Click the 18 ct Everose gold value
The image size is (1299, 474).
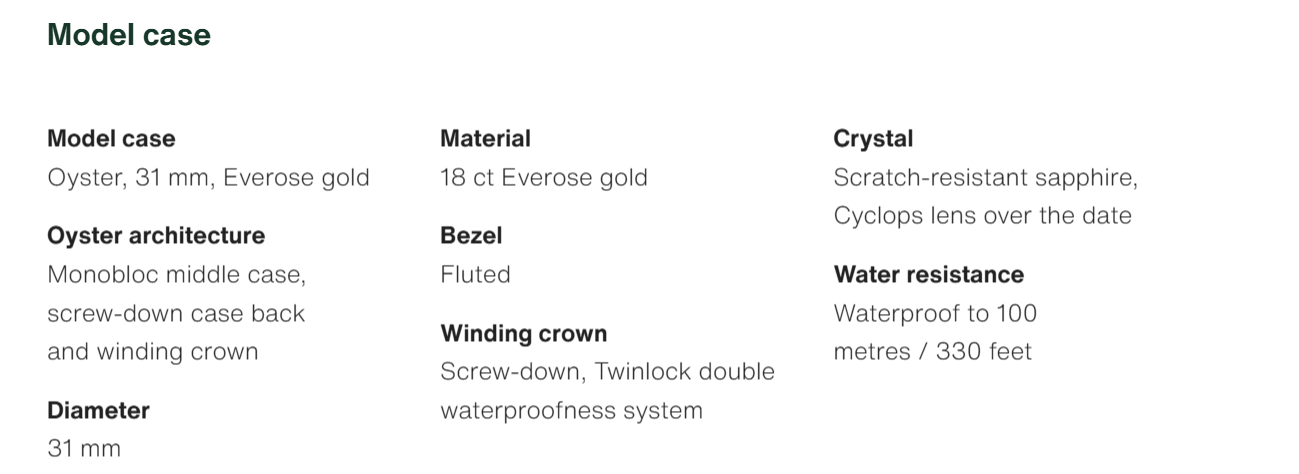click(x=543, y=178)
